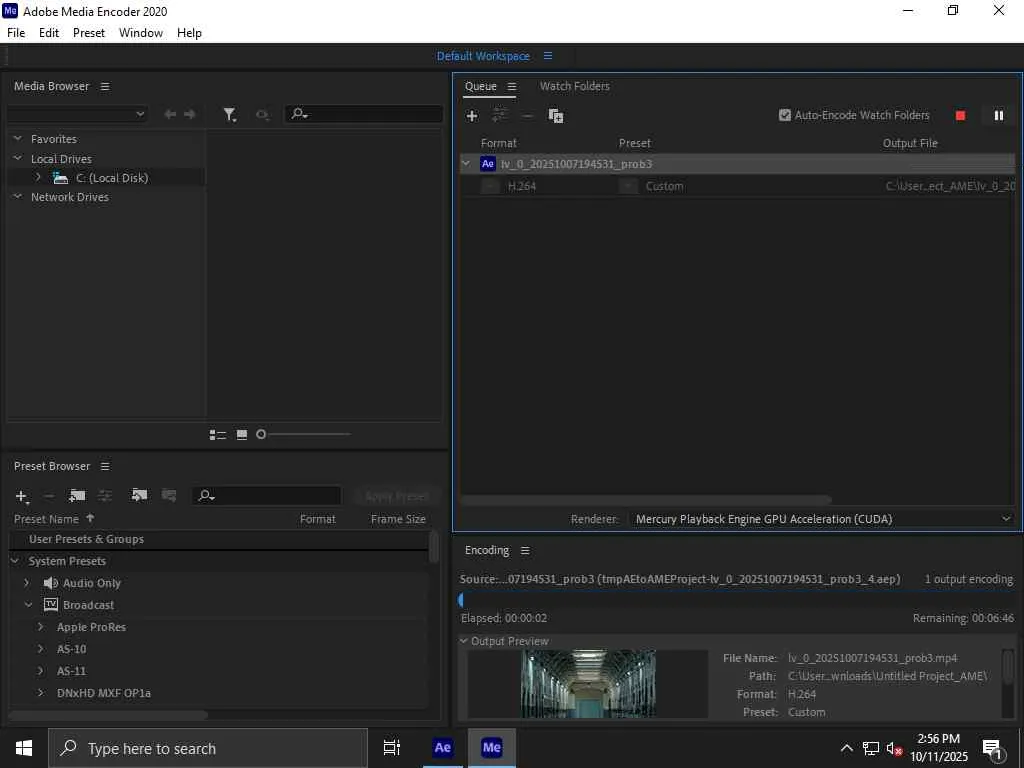1024x768 pixels.
Task: Open the Edit menu
Action: pyautogui.click(x=49, y=33)
